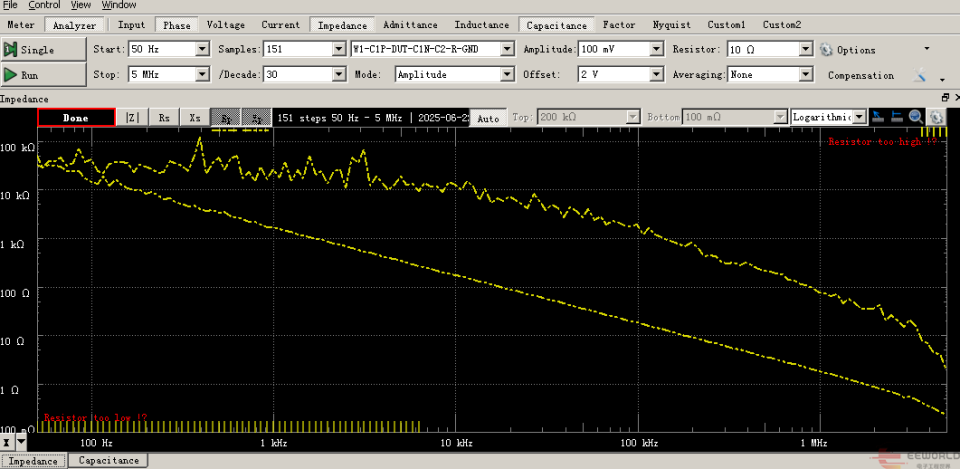Click the Options button label
Screen dimensions: 960x469
click(x=856, y=50)
